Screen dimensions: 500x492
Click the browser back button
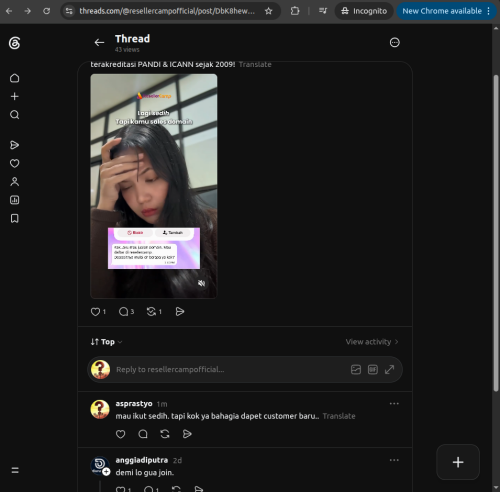9,11
